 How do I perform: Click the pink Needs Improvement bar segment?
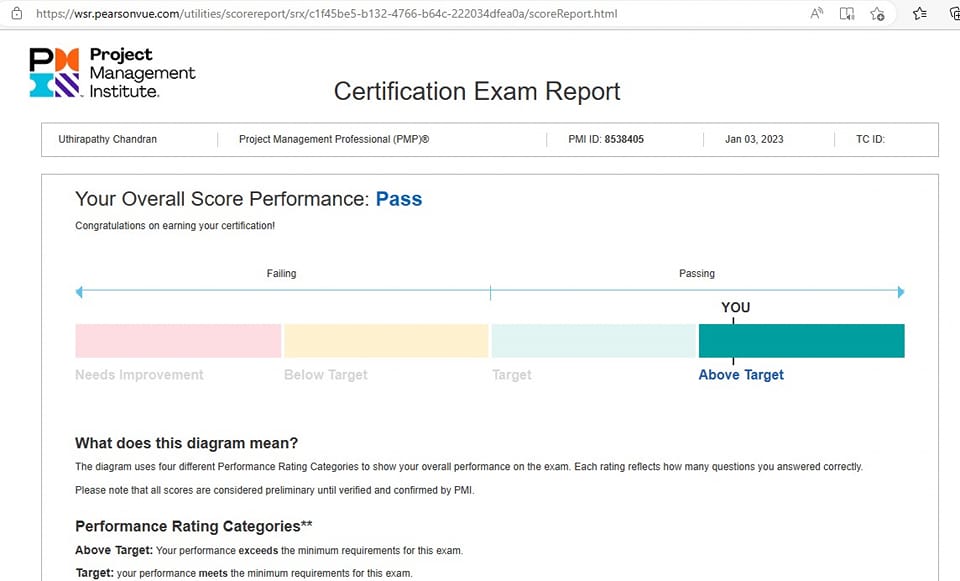(x=178, y=340)
